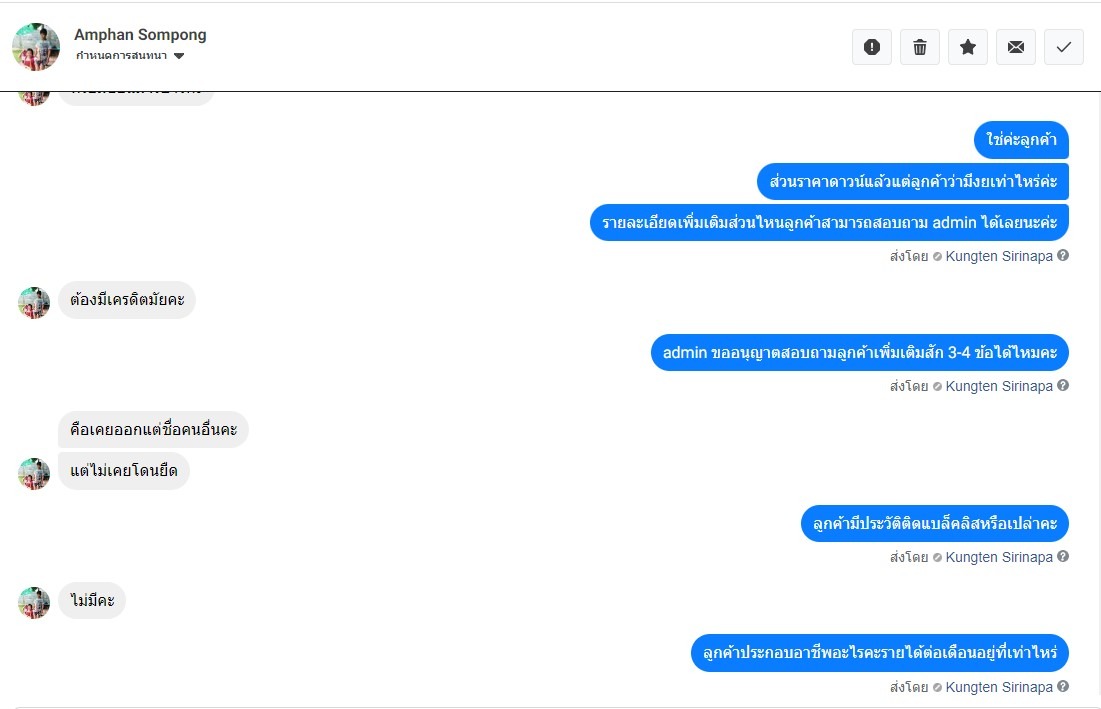Image resolution: width=1101 pixels, height=709 pixels.
Task: Click the Amphan Sompong profile picture in header
Action: pos(36,47)
